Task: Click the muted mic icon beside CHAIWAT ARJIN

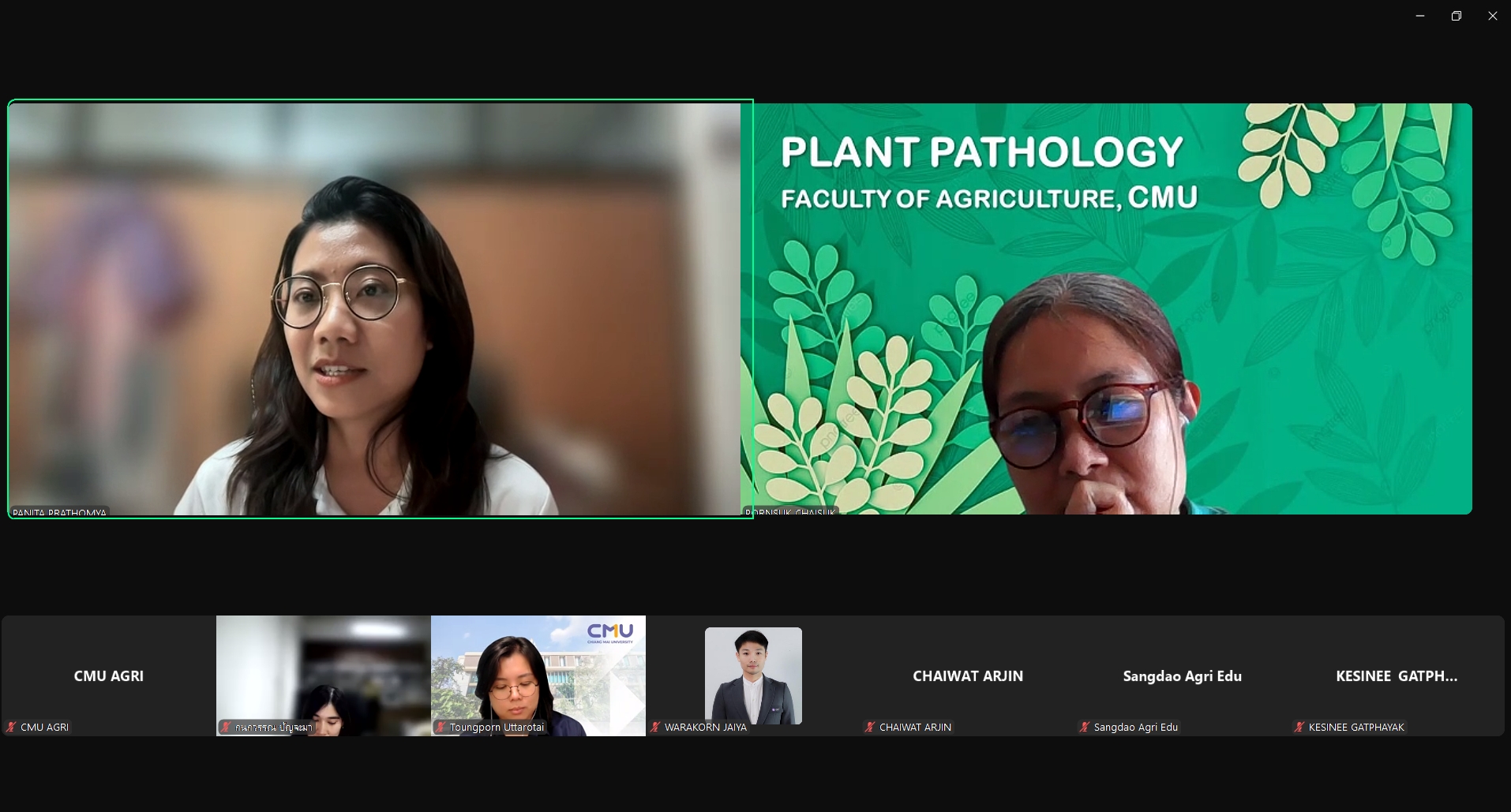Action: (x=870, y=727)
